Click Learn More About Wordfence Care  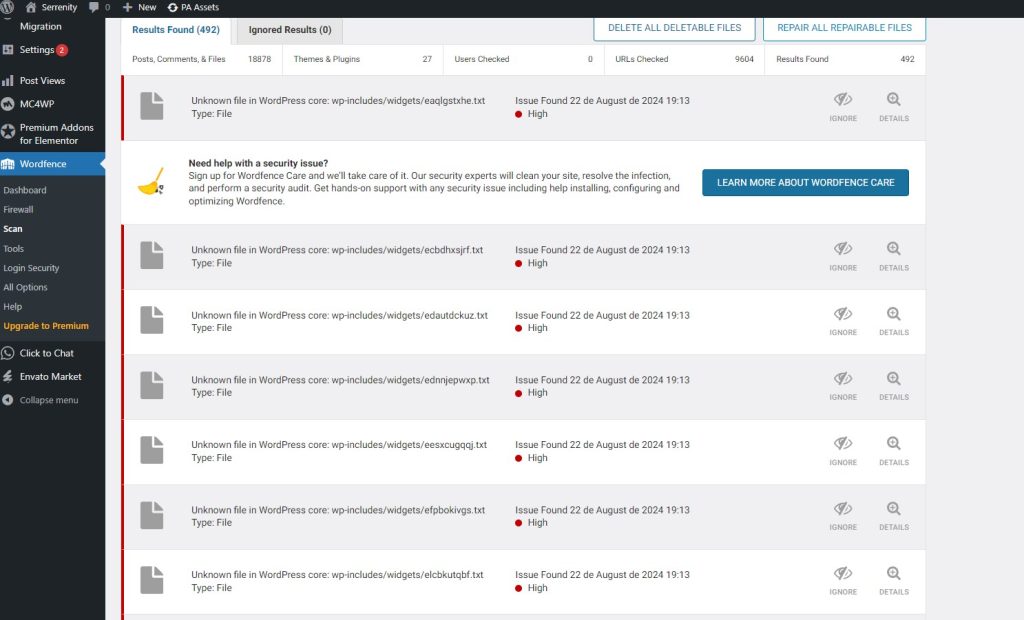[805, 182]
